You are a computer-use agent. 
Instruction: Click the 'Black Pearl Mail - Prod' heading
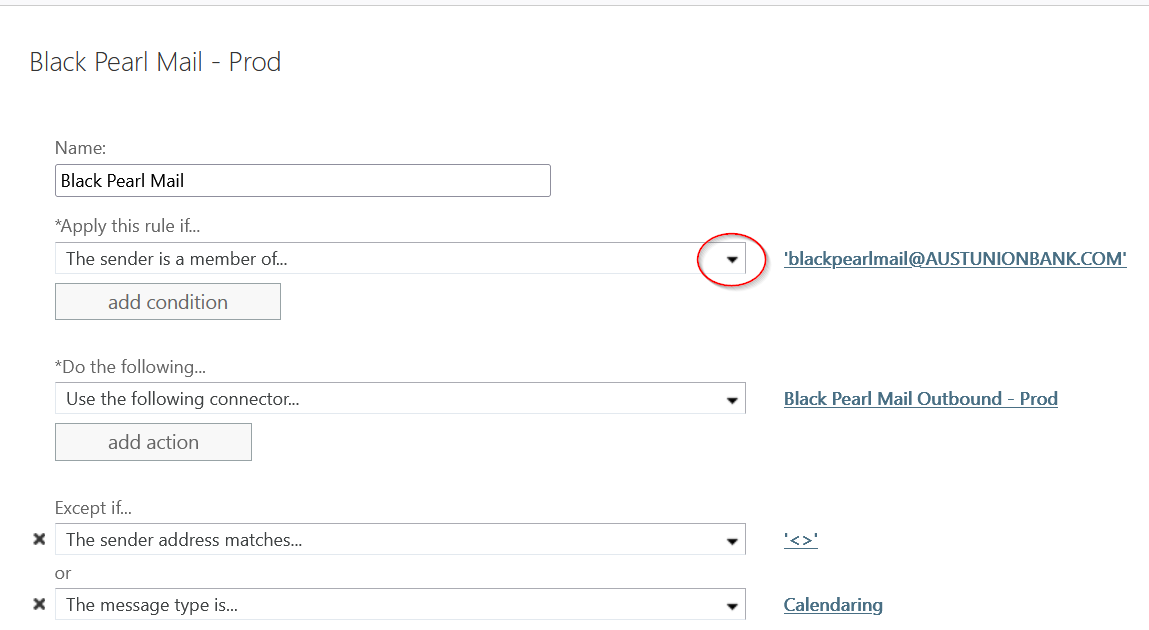coord(155,62)
